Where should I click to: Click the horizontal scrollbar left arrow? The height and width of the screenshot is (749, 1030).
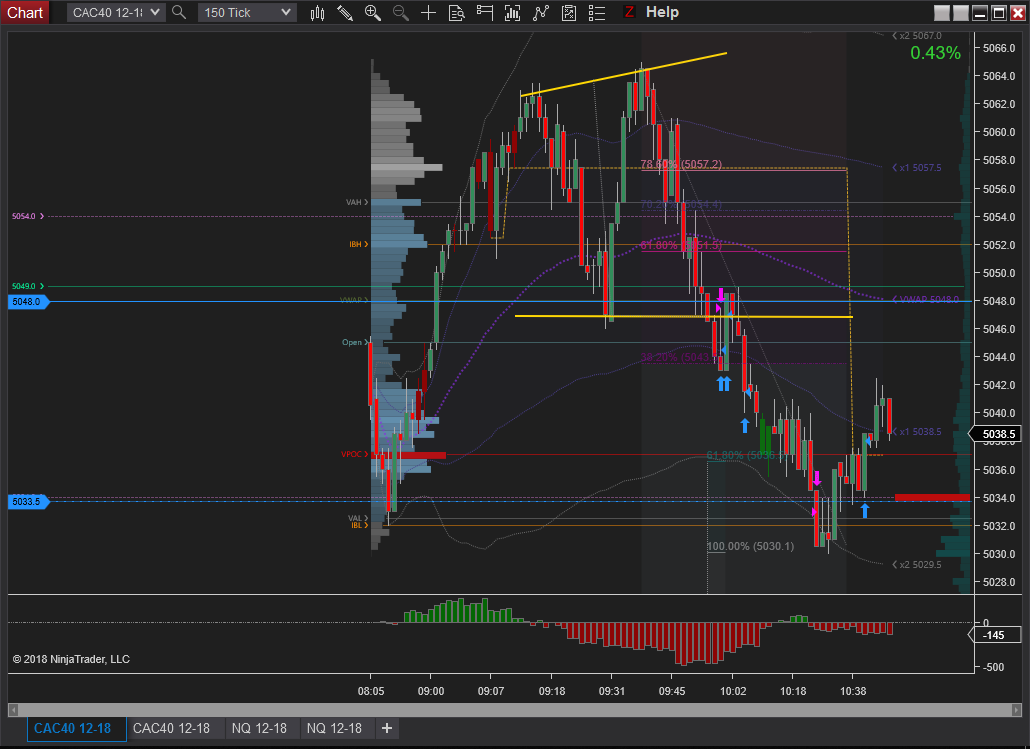(x=12, y=710)
